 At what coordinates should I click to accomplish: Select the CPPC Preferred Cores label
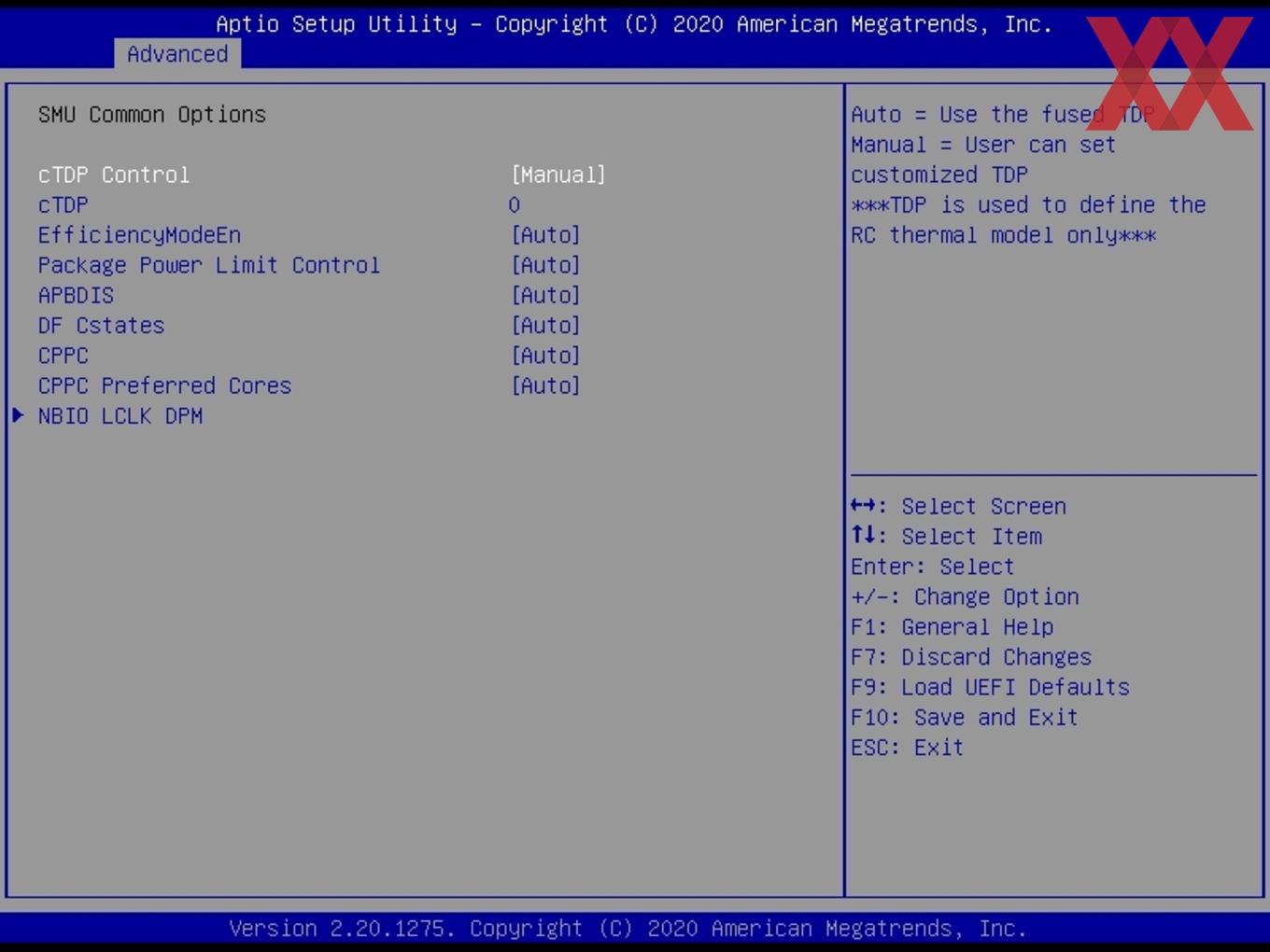pos(164,385)
